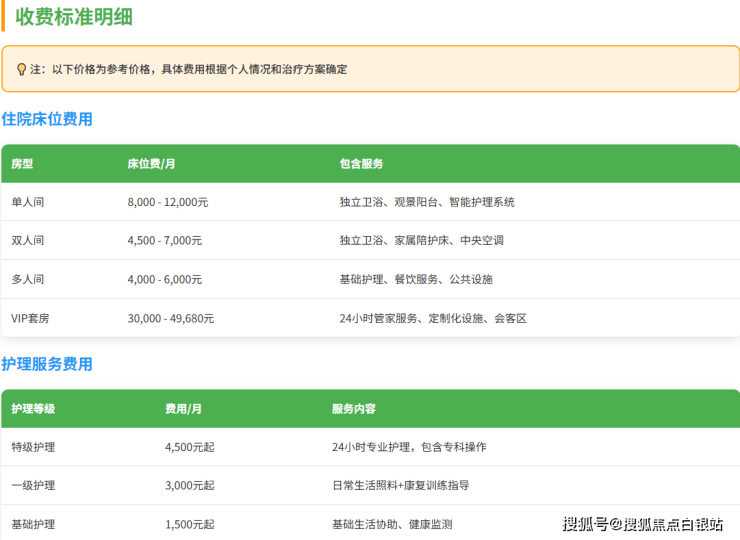740x540 pixels.
Task: Select the 护理服务费用 section title
Action: click(x=47, y=364)
